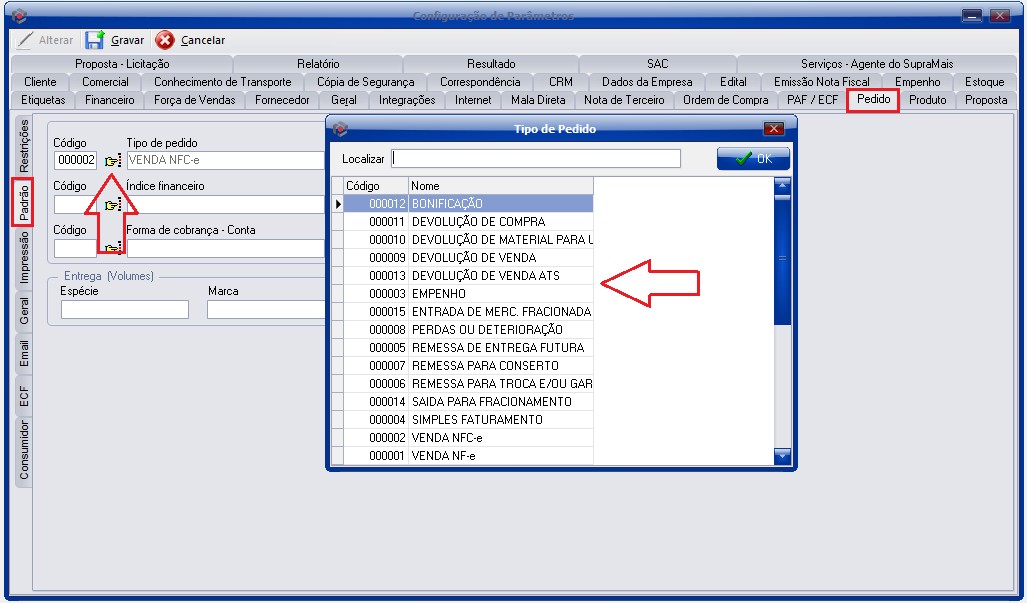Click the Localizar search field
Image resolution: width=1027 pixels, height=603 pixels.
pyautogui.click(x=536, y=159)
